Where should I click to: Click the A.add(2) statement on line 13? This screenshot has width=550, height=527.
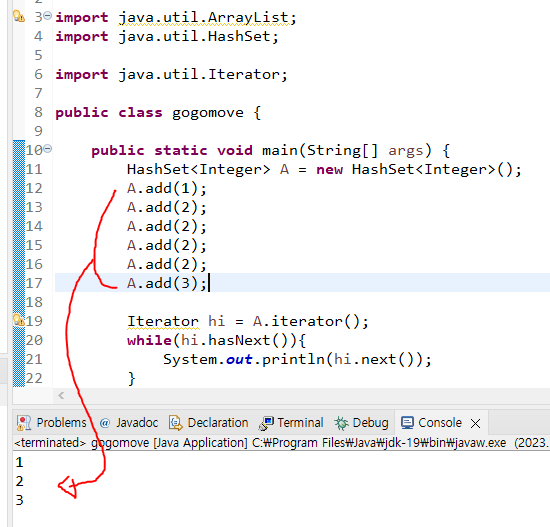pyautogui.click(x=167, y=207)
